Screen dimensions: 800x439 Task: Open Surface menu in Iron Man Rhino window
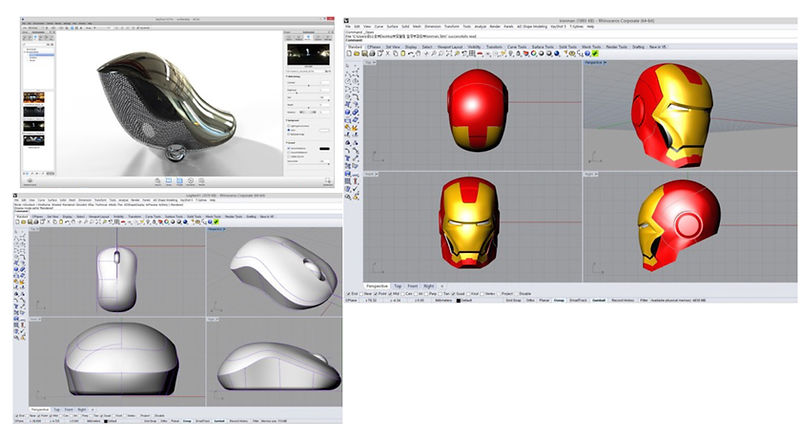coord(392,27)
